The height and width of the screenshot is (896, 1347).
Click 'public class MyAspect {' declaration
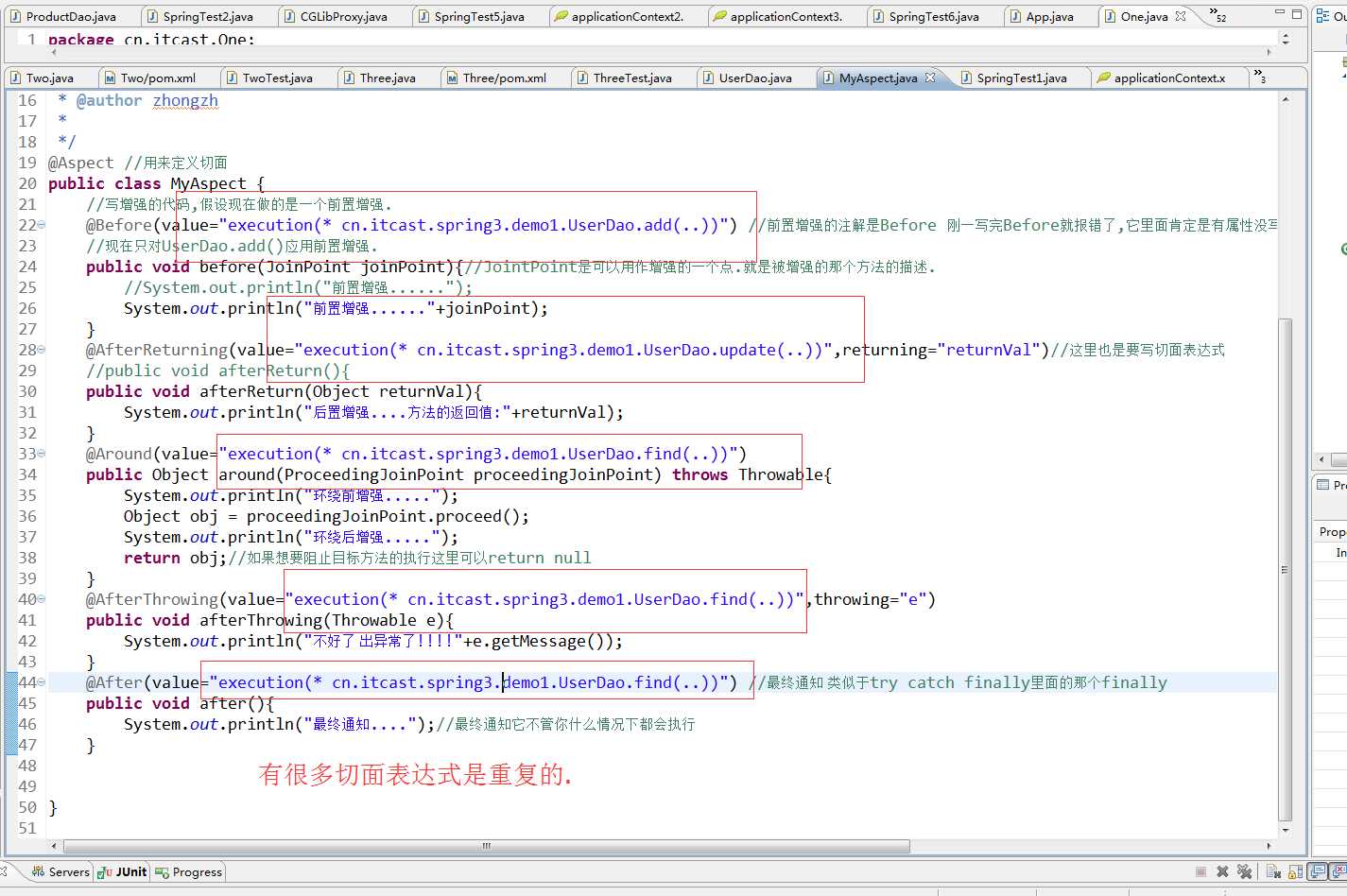[x=157, y=183]
